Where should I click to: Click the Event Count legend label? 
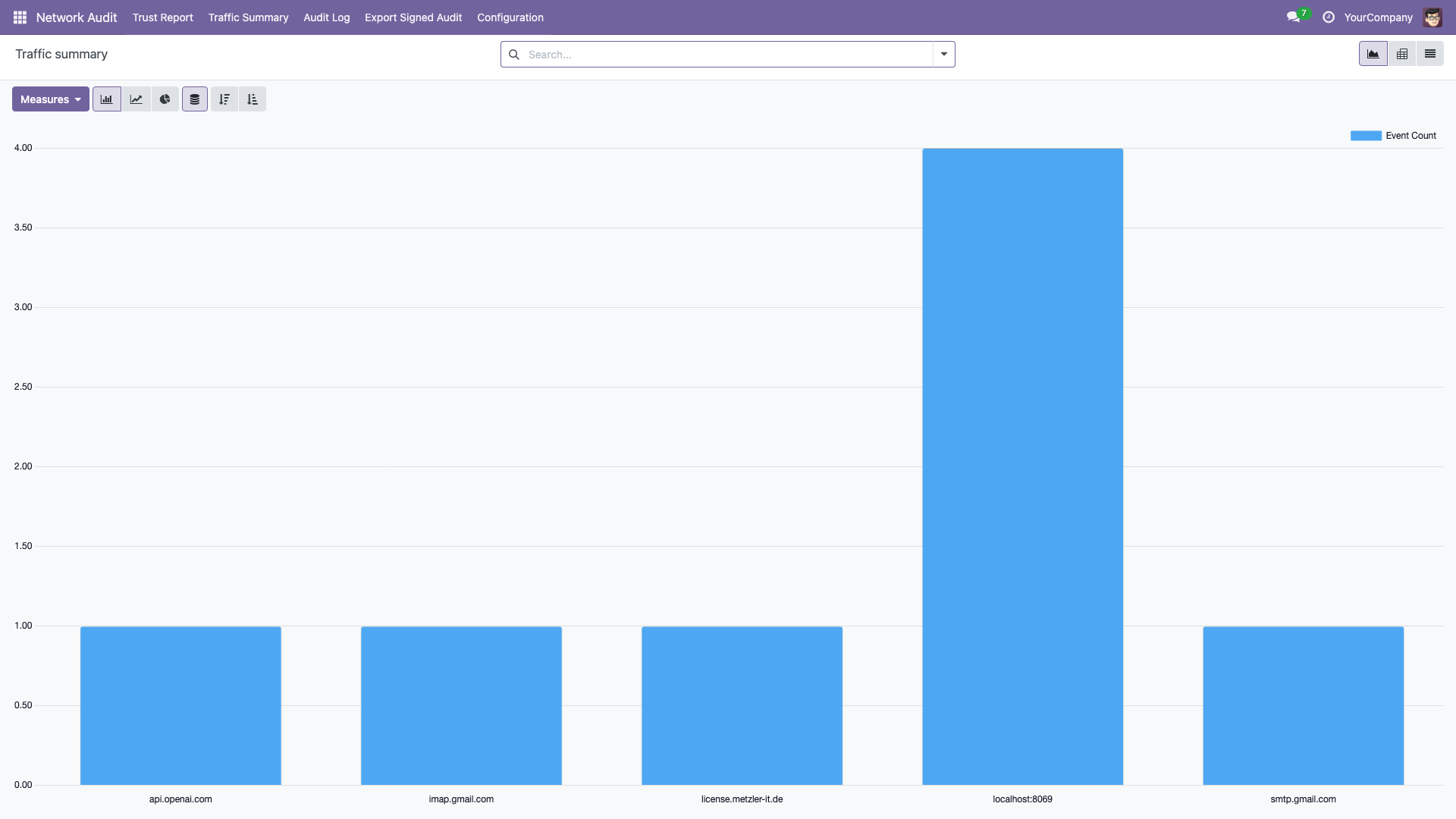coord(1410,136)
